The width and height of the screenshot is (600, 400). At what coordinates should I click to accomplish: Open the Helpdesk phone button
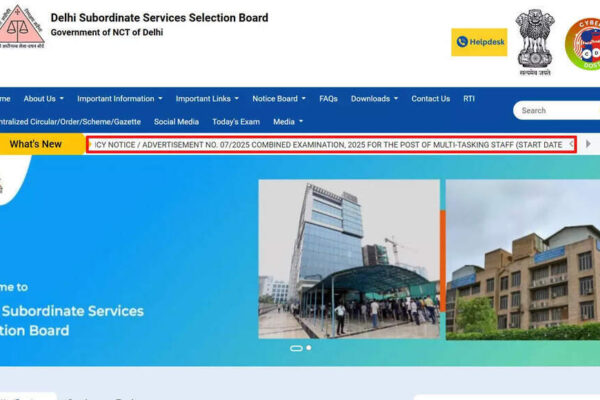(x=479, y=42)
